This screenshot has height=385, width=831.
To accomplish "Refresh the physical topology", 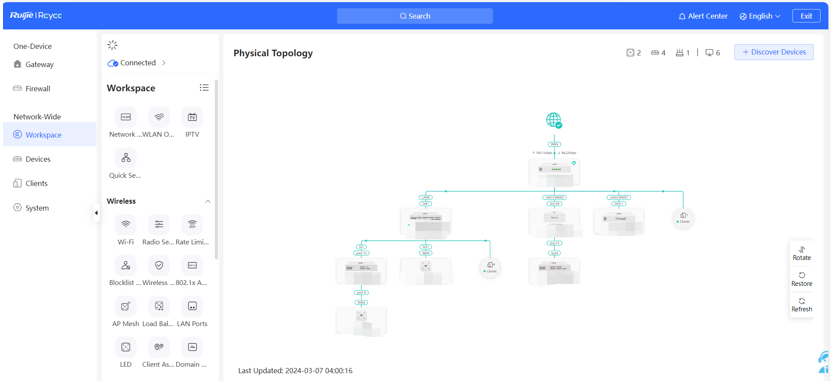I will [x=802, y=304].
